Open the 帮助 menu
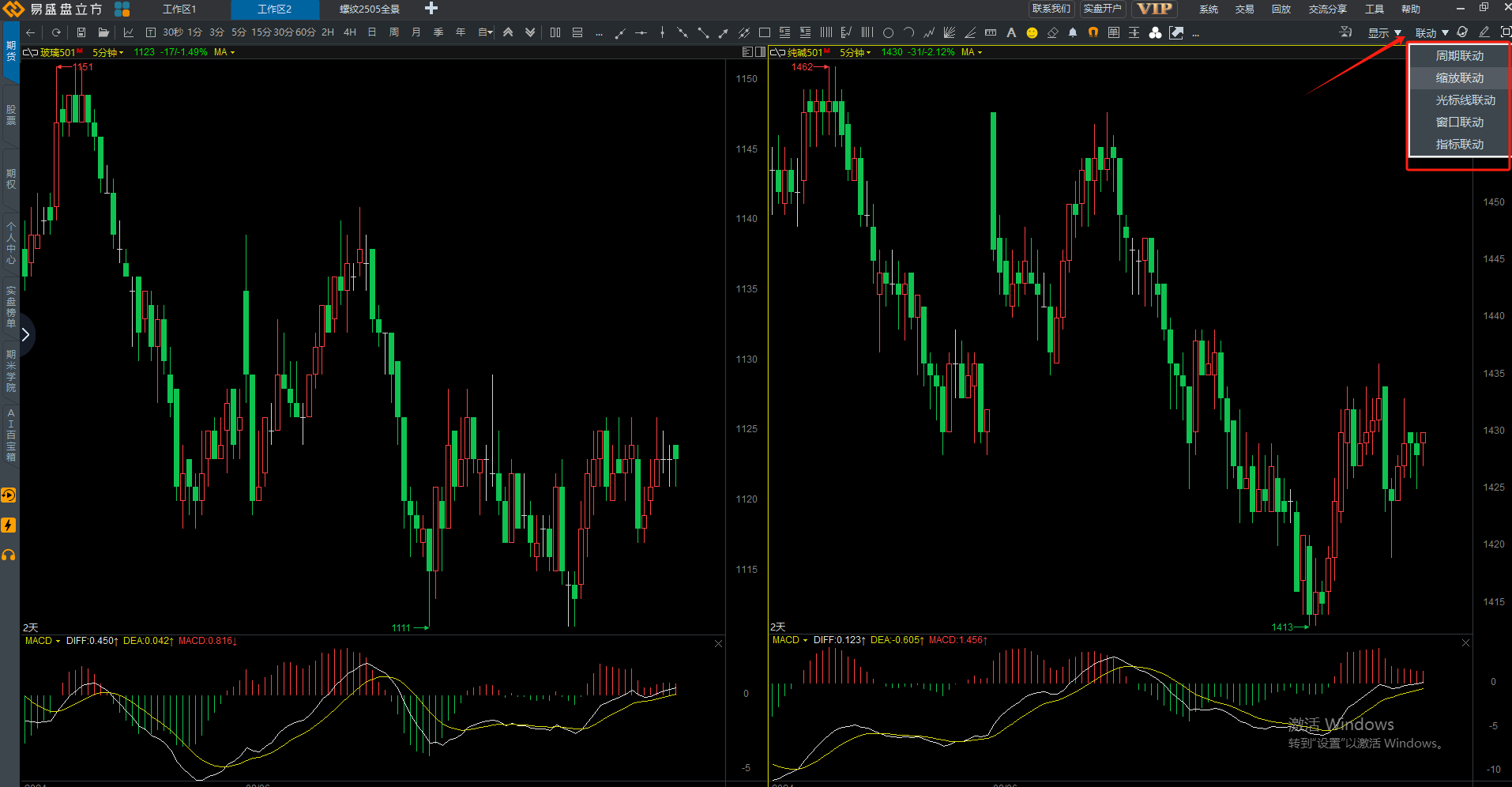Viewport: 1512px width, 787px height. coord(1411,9)
